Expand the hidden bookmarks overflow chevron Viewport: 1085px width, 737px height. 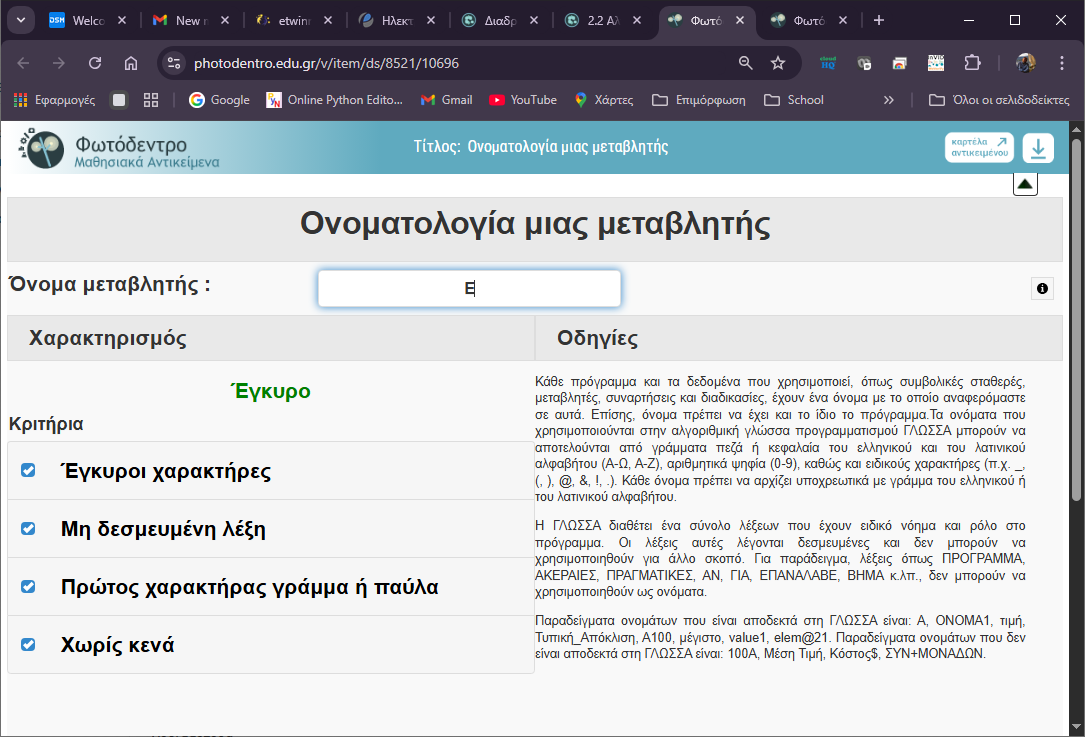(x=889, y=100)
